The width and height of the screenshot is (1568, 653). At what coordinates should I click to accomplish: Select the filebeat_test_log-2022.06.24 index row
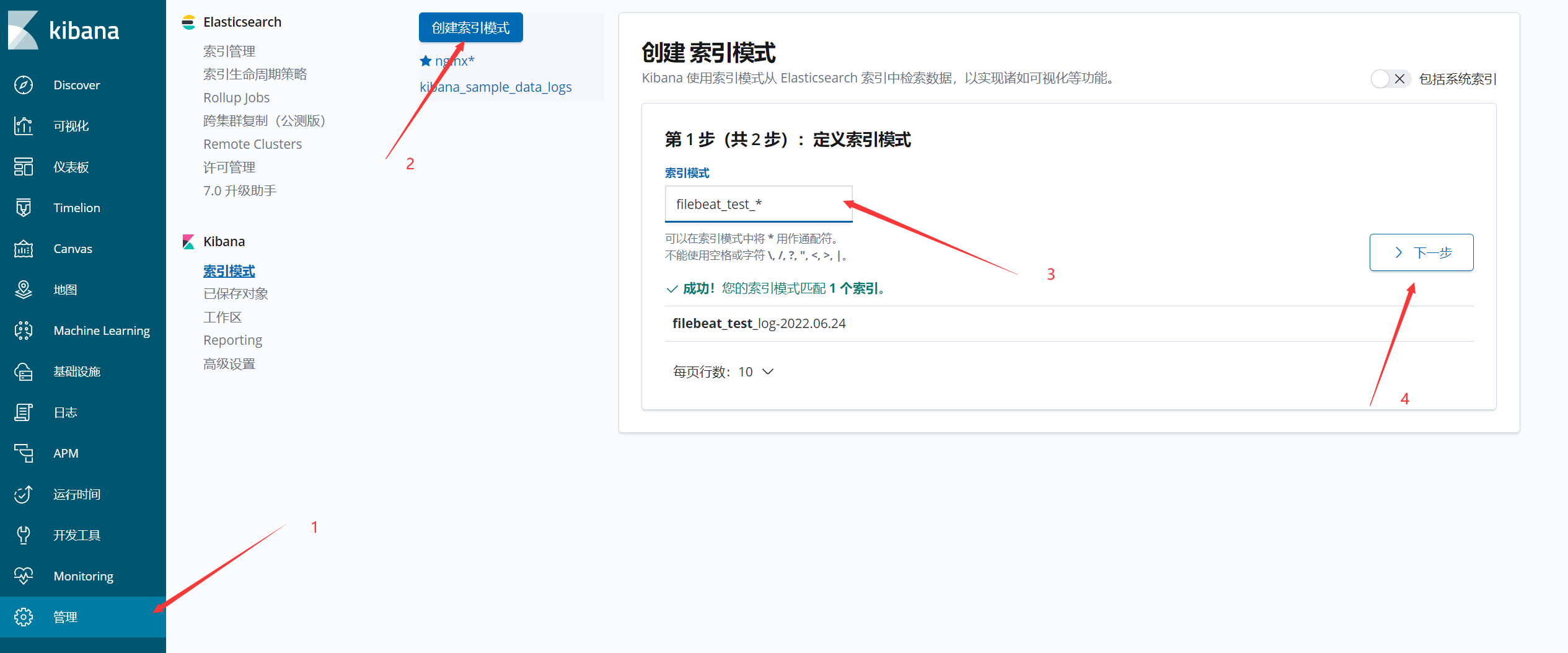[x=1069, y=324]
